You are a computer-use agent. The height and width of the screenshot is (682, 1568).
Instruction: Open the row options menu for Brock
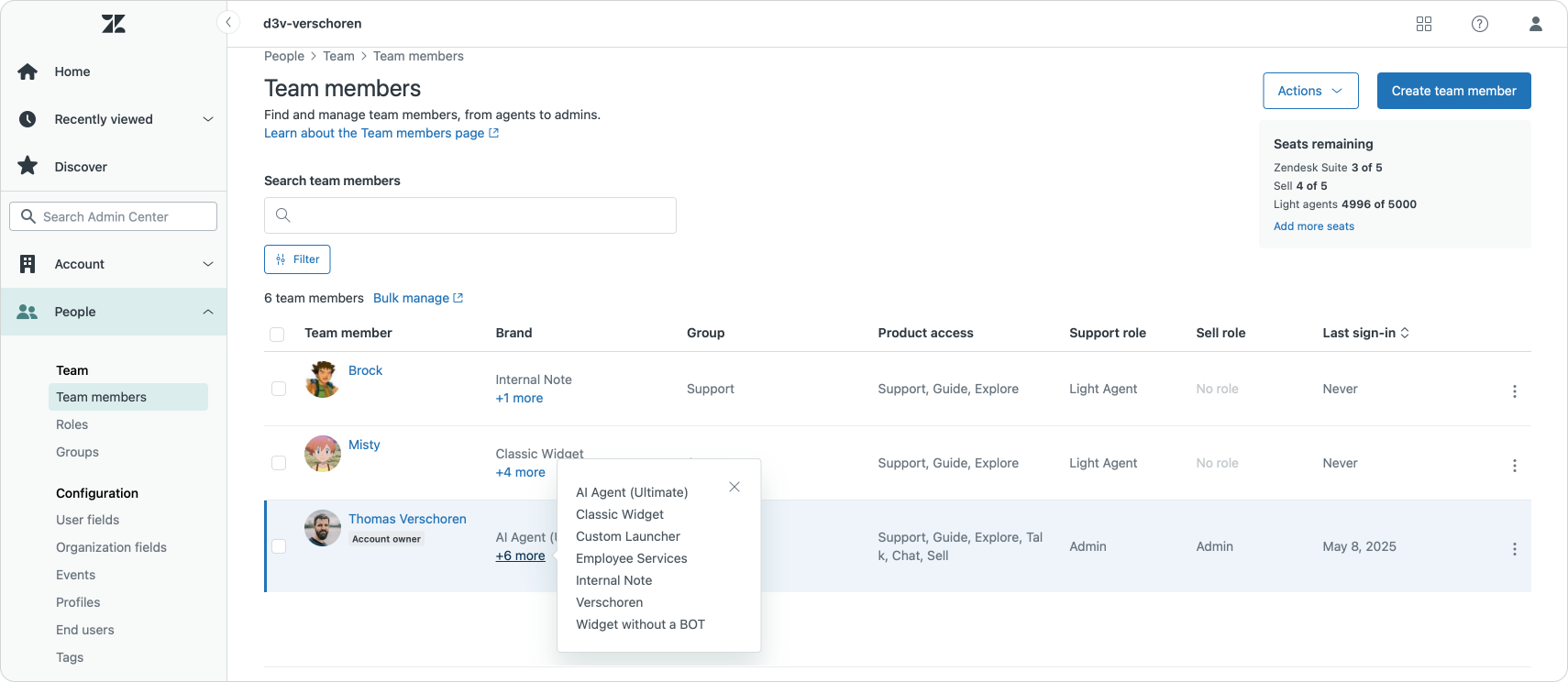click(x=1514, y=391)
